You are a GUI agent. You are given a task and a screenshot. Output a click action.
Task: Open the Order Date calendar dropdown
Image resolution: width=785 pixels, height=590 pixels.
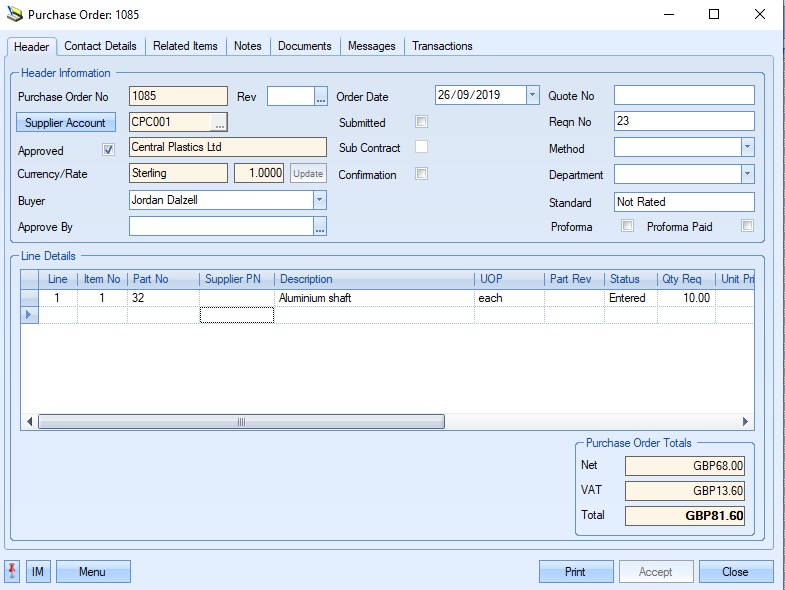pyautogui.click(x=533, y=96)
